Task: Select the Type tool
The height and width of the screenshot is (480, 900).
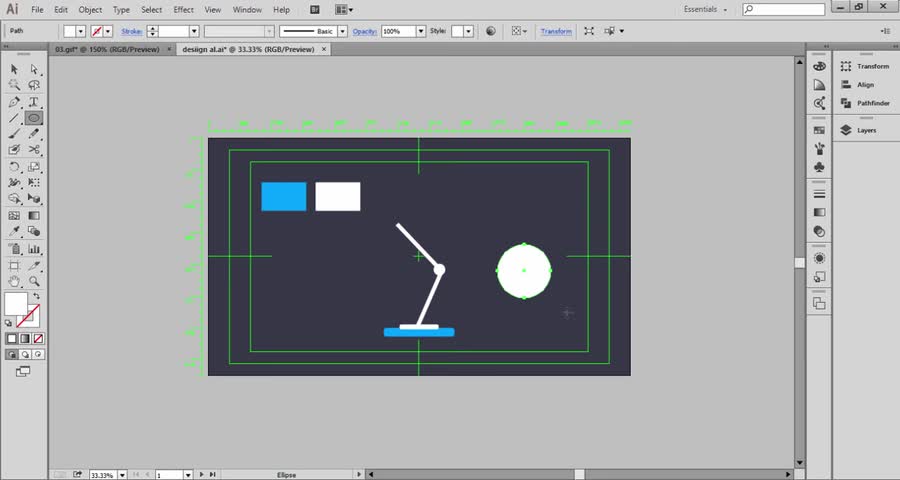Action: click(33, 102)
